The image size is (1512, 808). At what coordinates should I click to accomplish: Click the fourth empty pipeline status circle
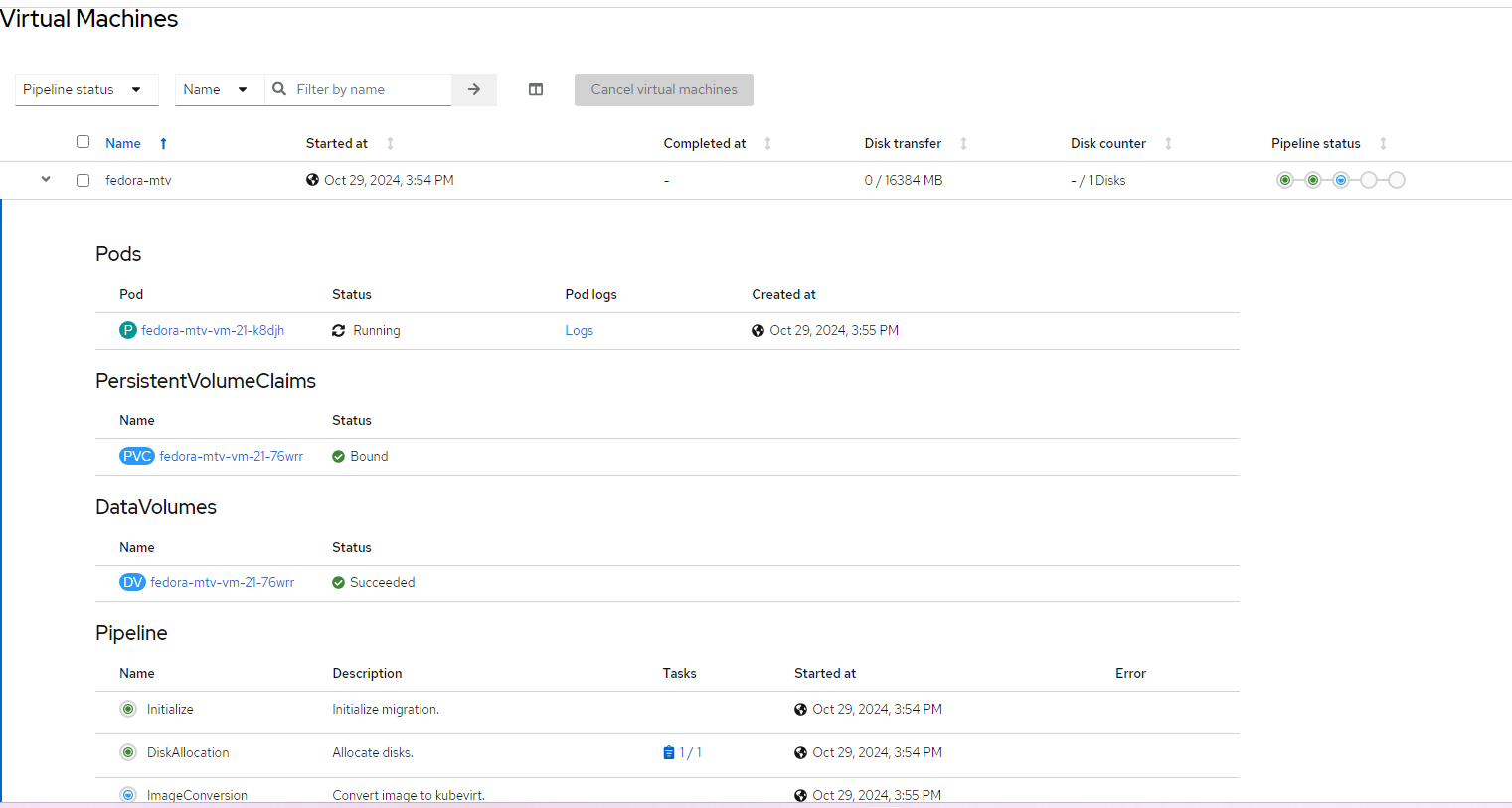point(1369,180)
